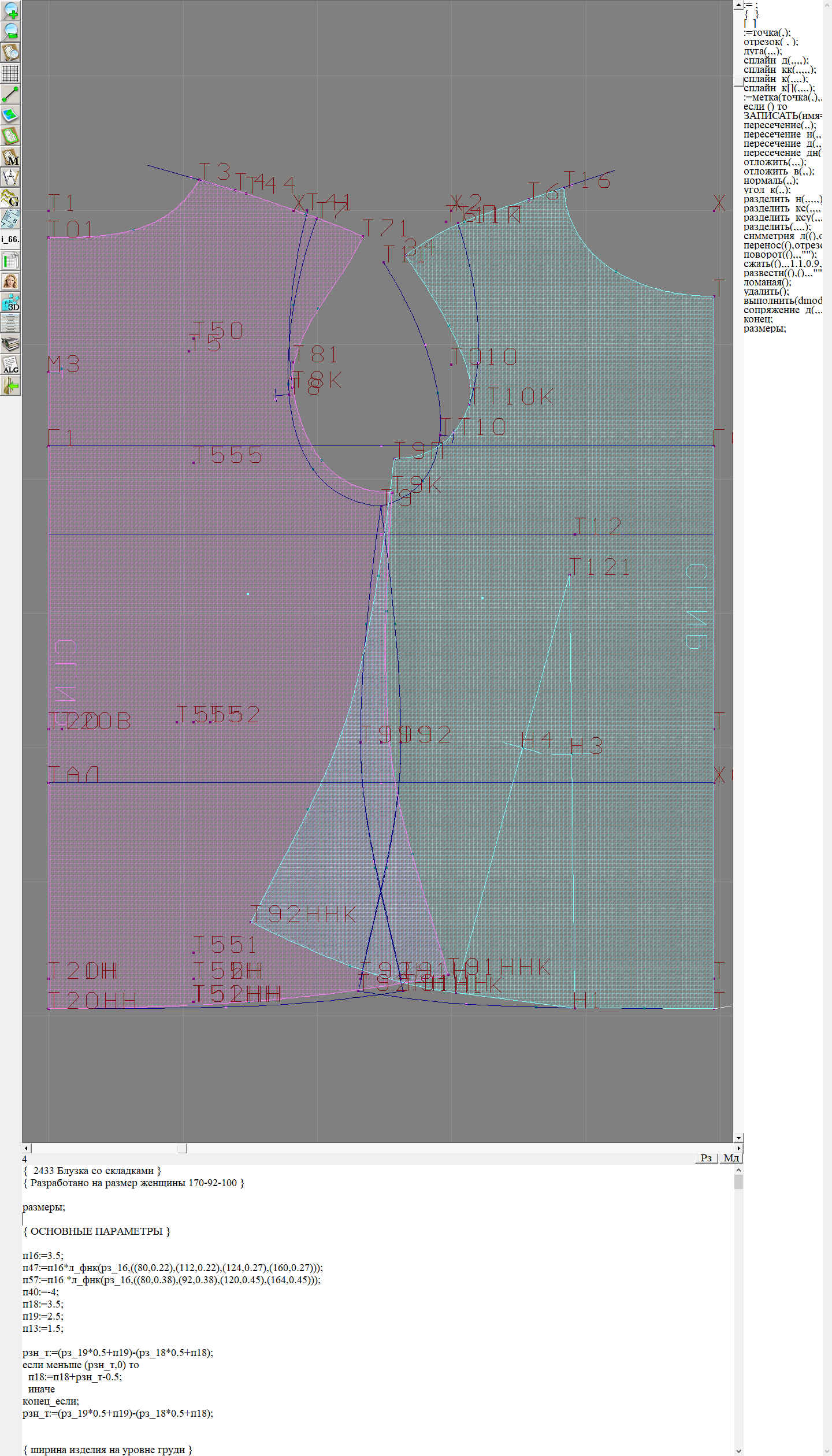
Task: Open the mannequin face portrait icon
Action: [x=10, y=281]
